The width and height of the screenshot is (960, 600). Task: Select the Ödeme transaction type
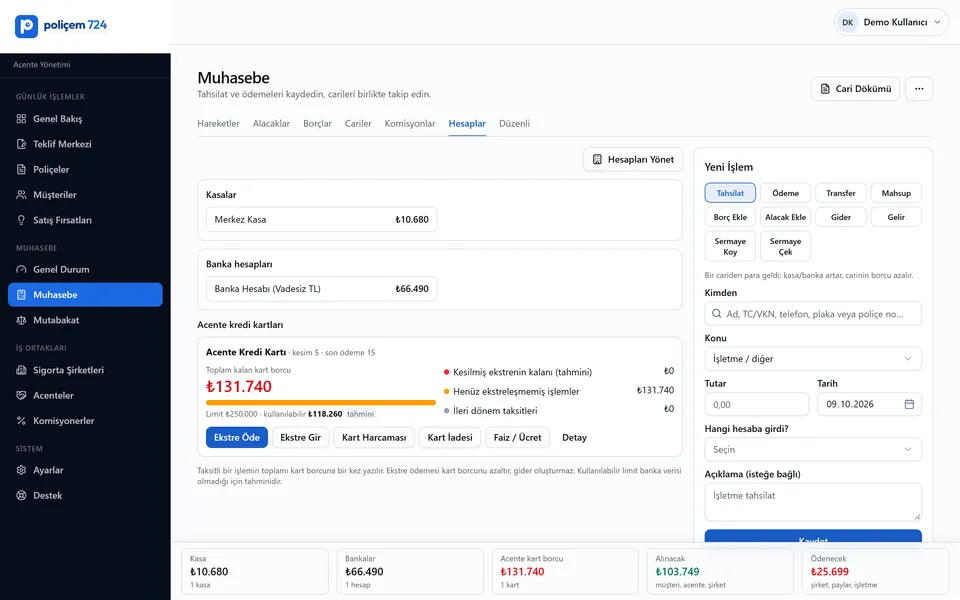tap(786, 193)
